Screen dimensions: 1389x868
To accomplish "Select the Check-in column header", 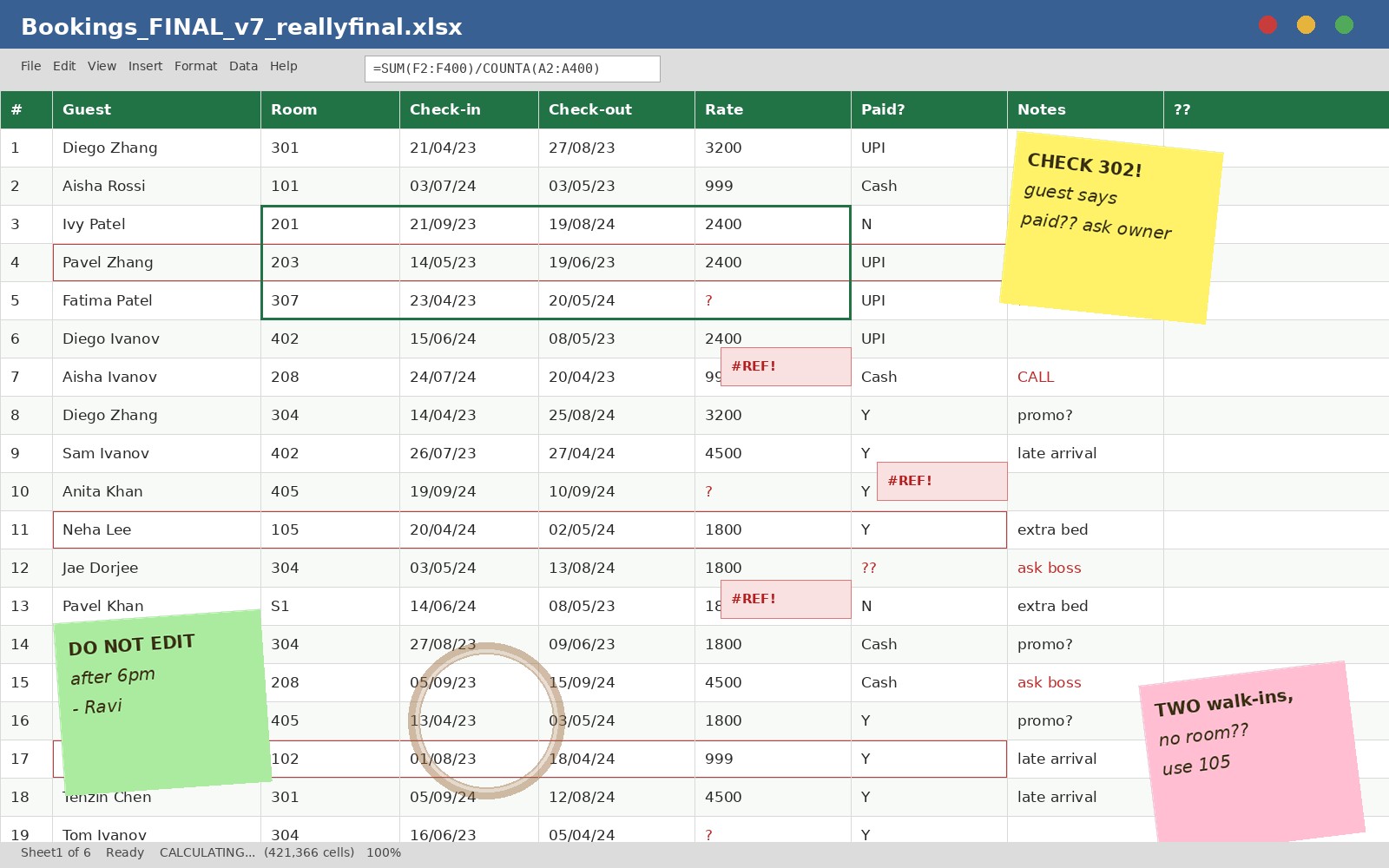I will pos(469,109).
